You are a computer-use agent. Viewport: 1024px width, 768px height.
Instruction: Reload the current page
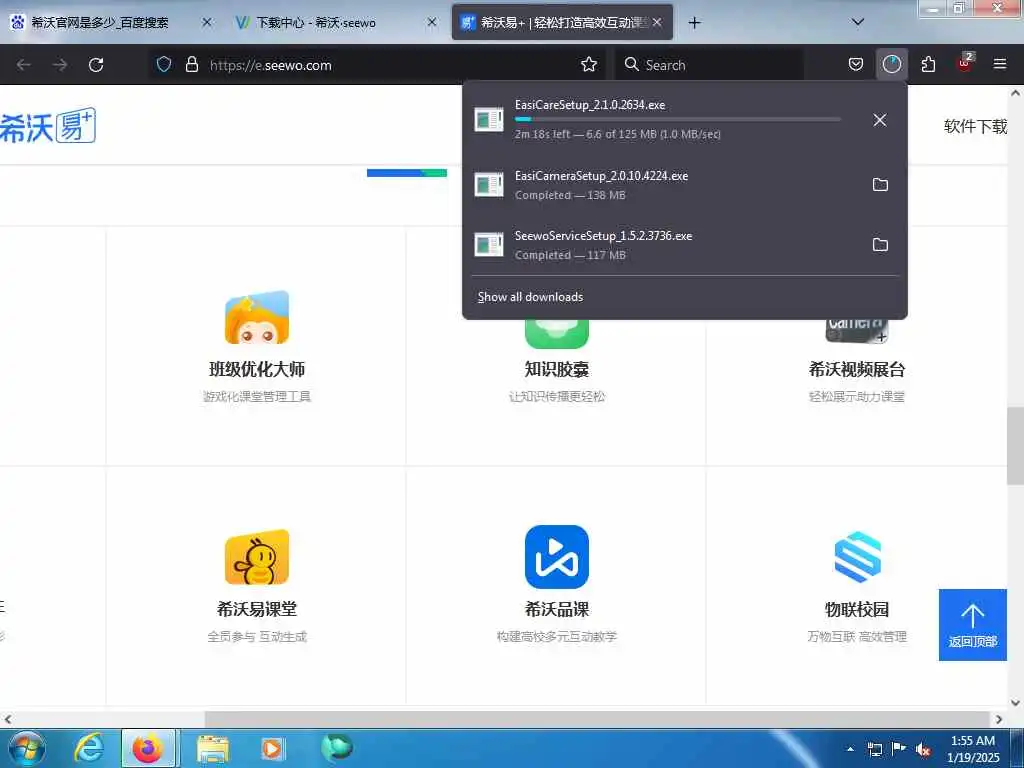point(96,65)
